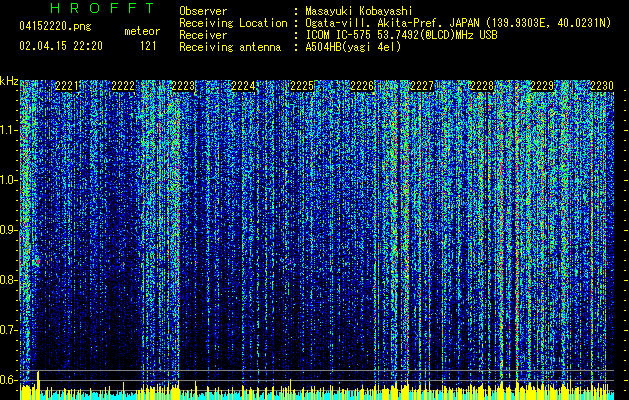
Task: Click the receiver ICOM IC-575 frequency text
Action: (x=401, y=35)
